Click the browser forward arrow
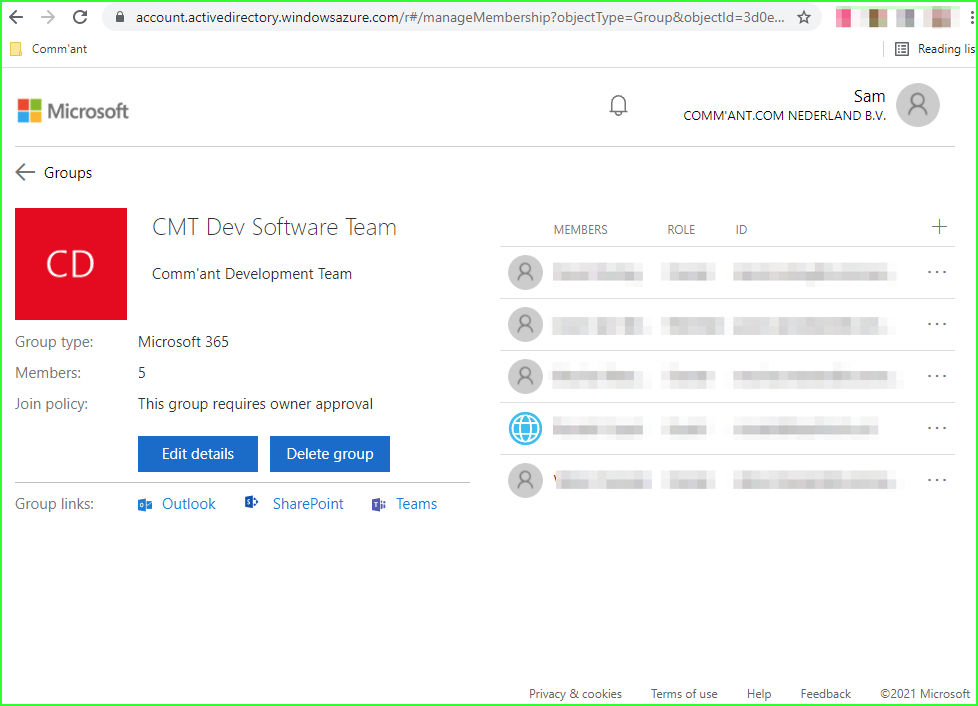 pos(48,17)
